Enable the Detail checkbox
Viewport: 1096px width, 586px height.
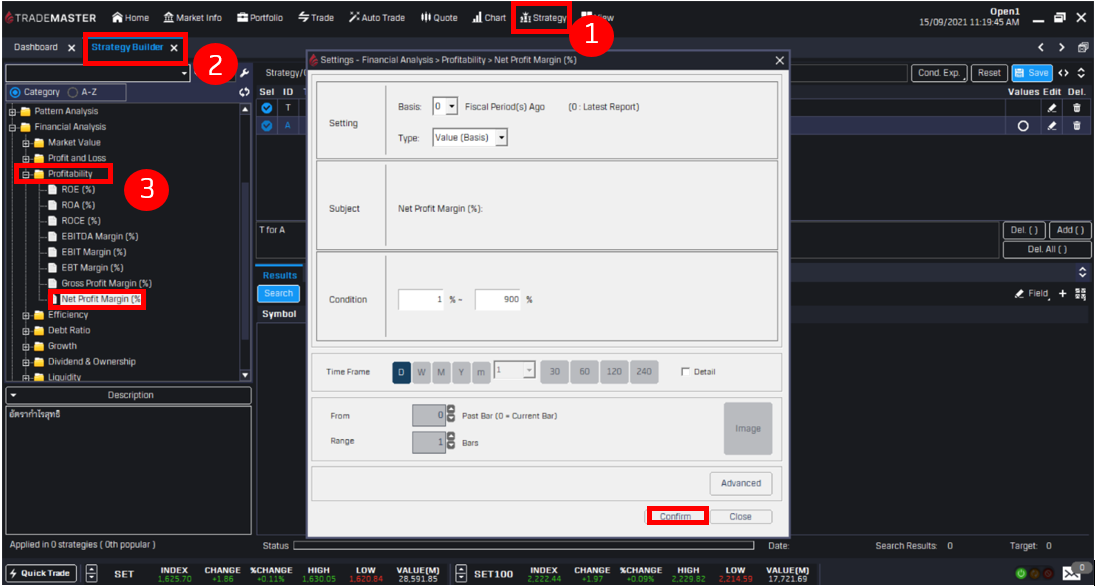tap(685, 372)
